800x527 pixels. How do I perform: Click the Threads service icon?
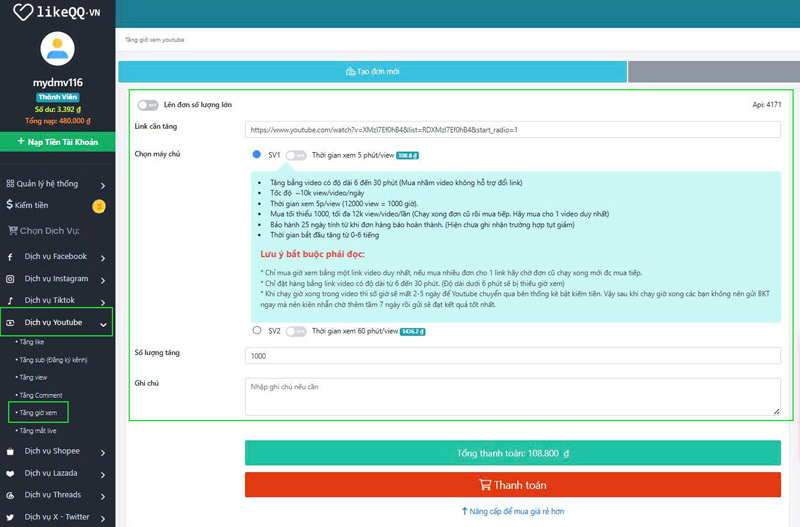coord(10,495)
